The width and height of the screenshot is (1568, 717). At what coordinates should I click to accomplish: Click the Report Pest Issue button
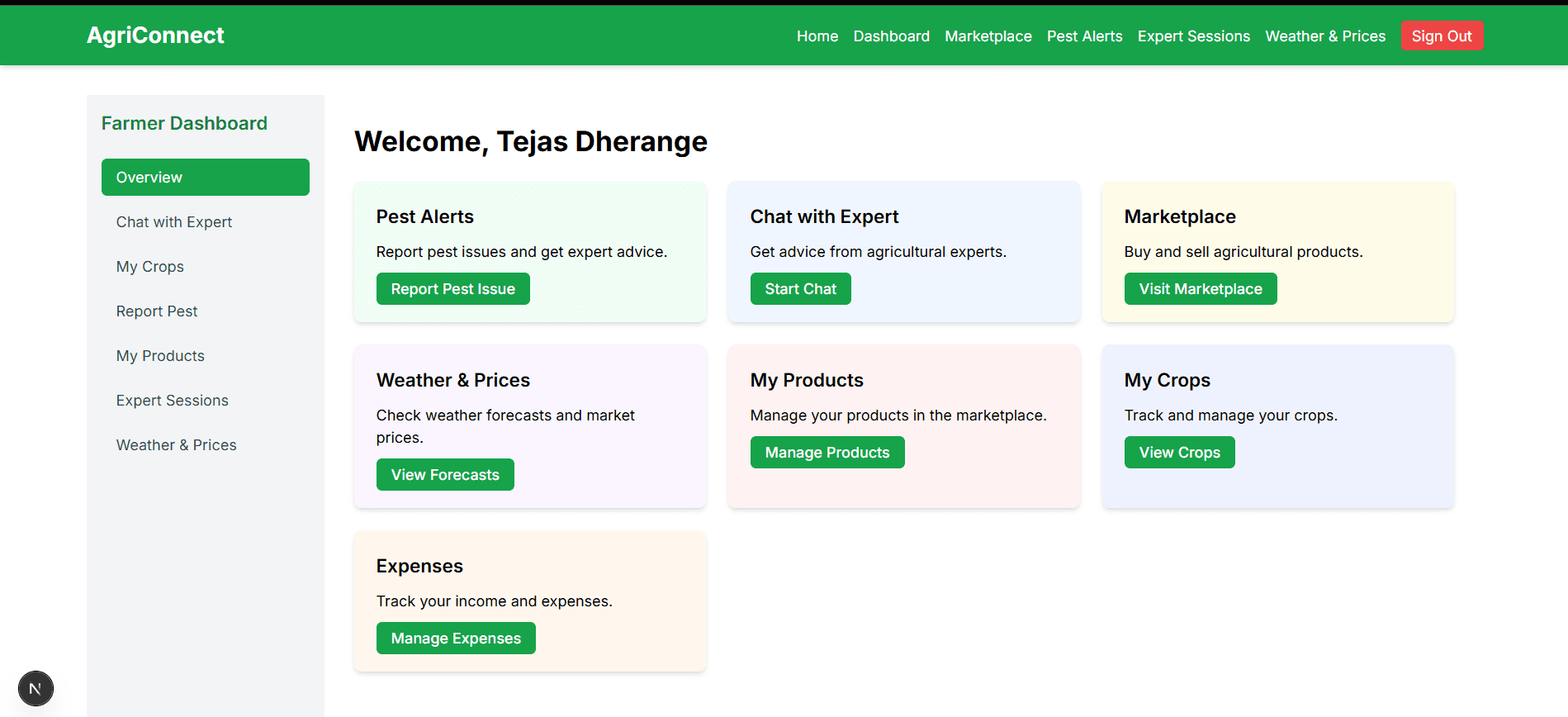[x=452, y=289]
